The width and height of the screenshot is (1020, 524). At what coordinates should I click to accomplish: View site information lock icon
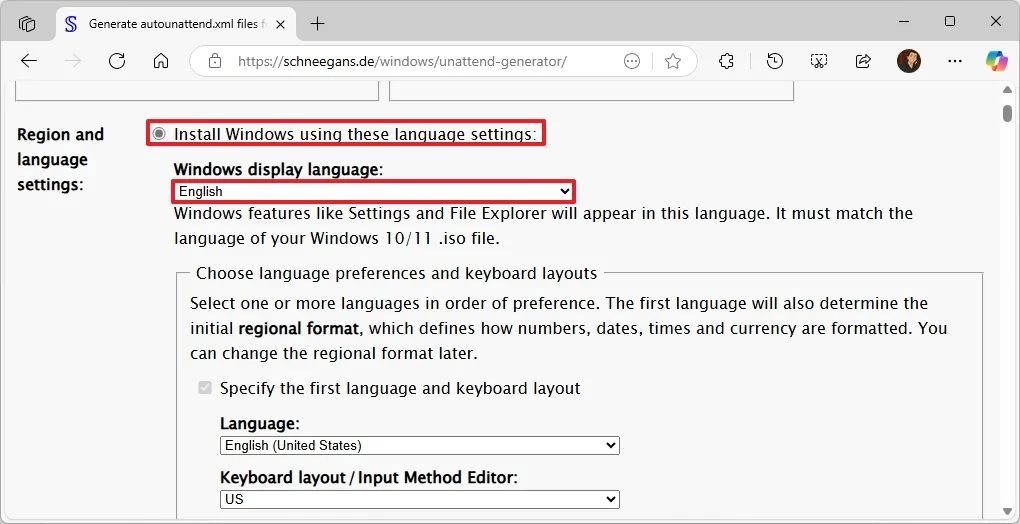coord(215,61)
